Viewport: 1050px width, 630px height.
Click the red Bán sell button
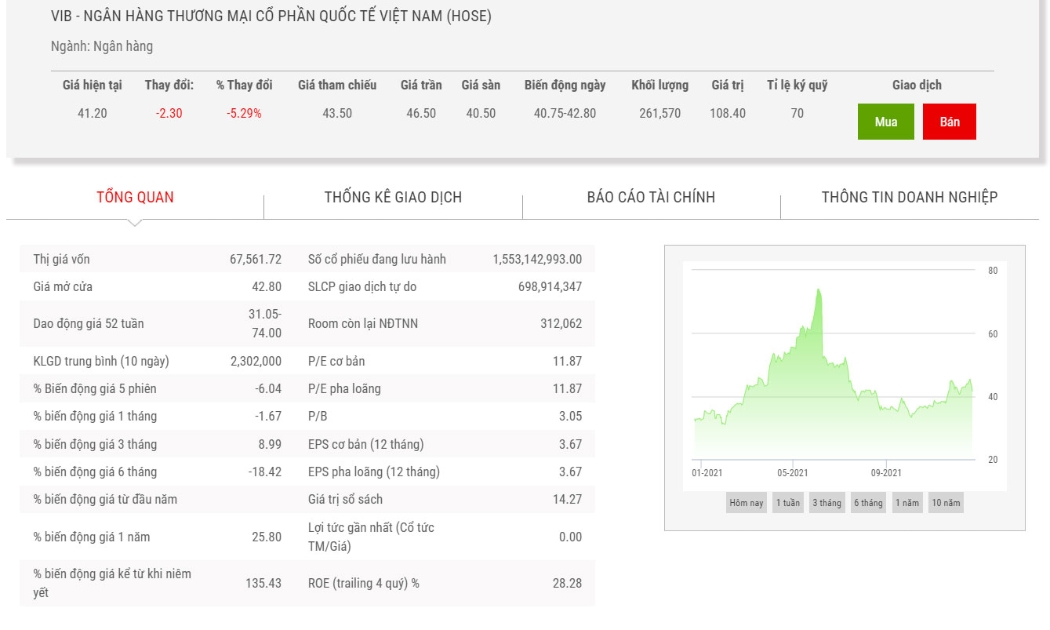949,121
